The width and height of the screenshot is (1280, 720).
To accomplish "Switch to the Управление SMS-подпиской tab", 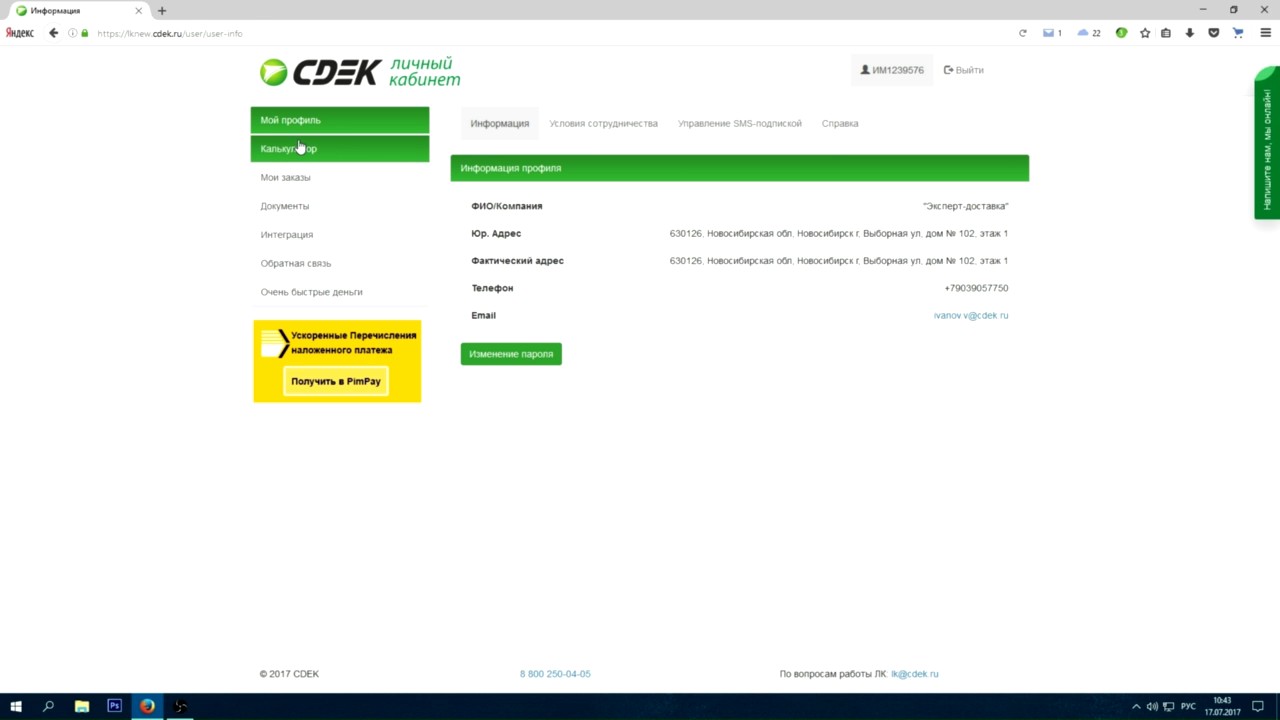I will point(740,123).
